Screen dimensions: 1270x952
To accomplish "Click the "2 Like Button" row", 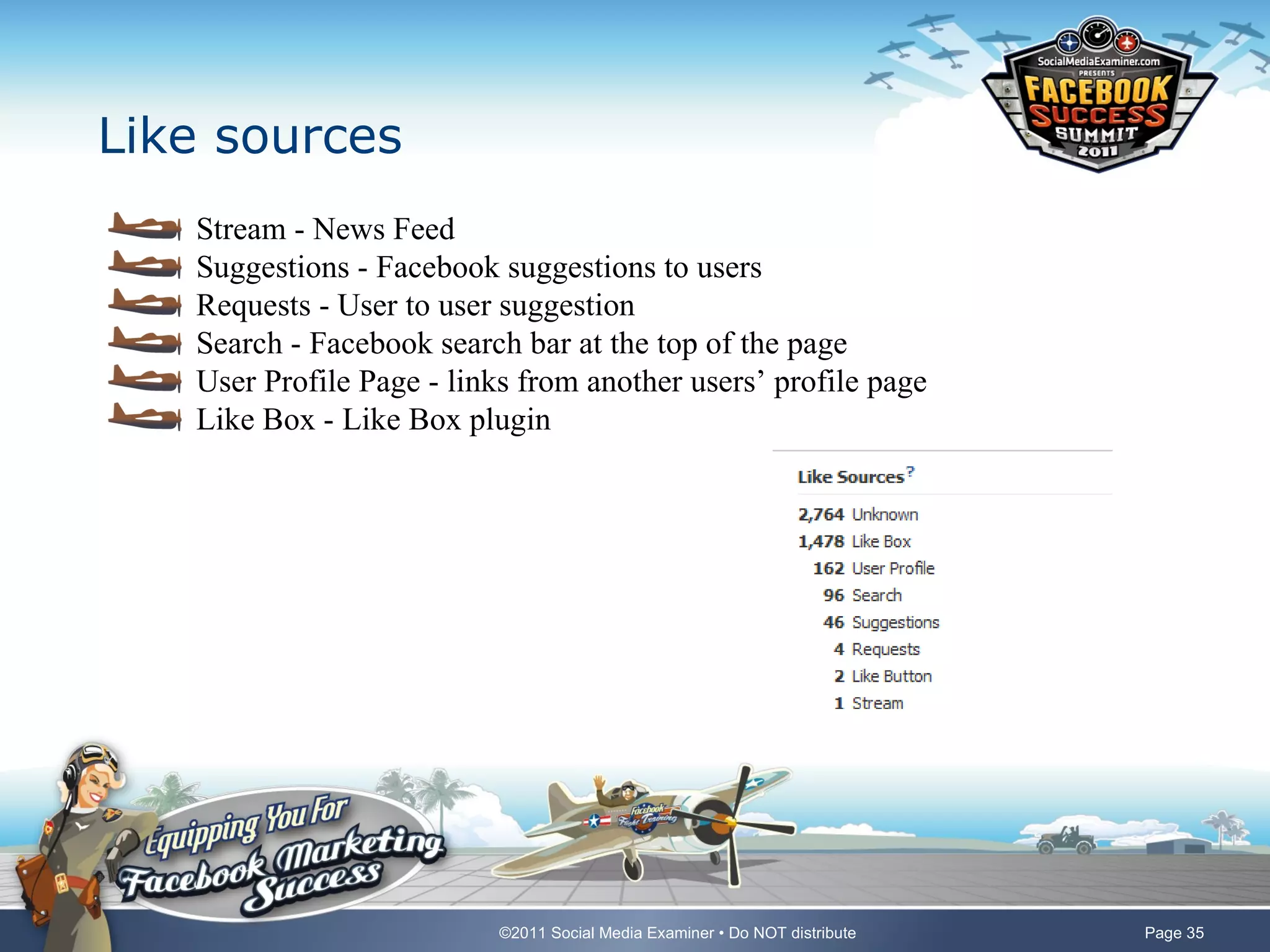I will point(882,676).
